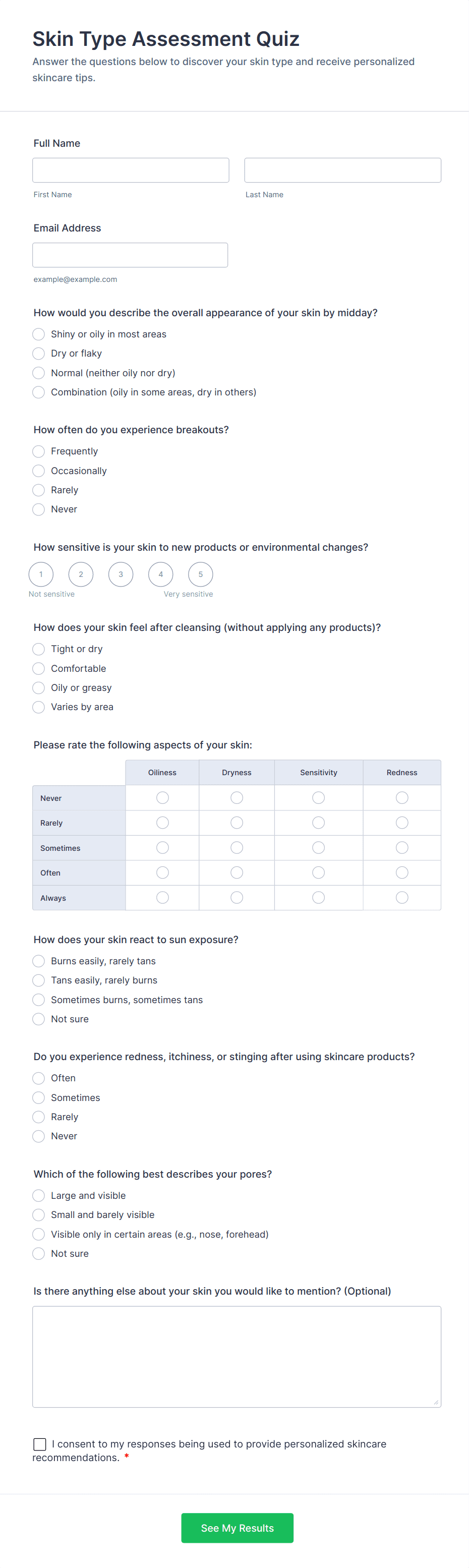The image size is (469, 1568).
Task: Choose "Never" under breakout frequency question
Action: (x=38, y=509)
